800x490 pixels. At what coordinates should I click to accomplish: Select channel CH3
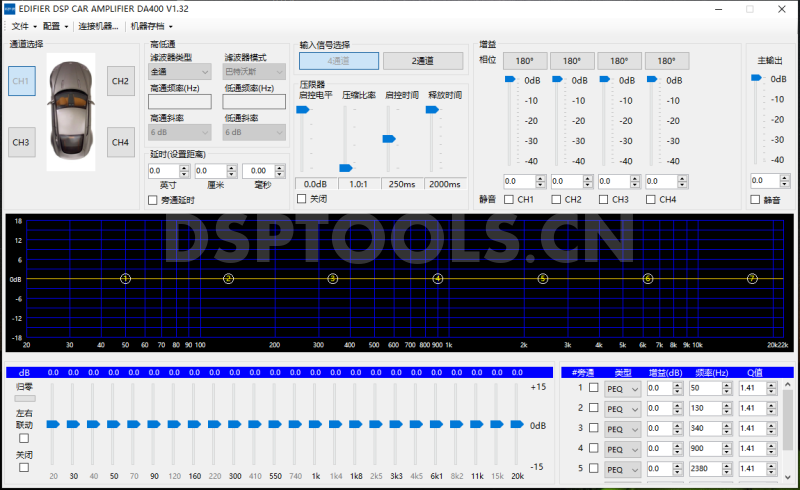point(21,142)
